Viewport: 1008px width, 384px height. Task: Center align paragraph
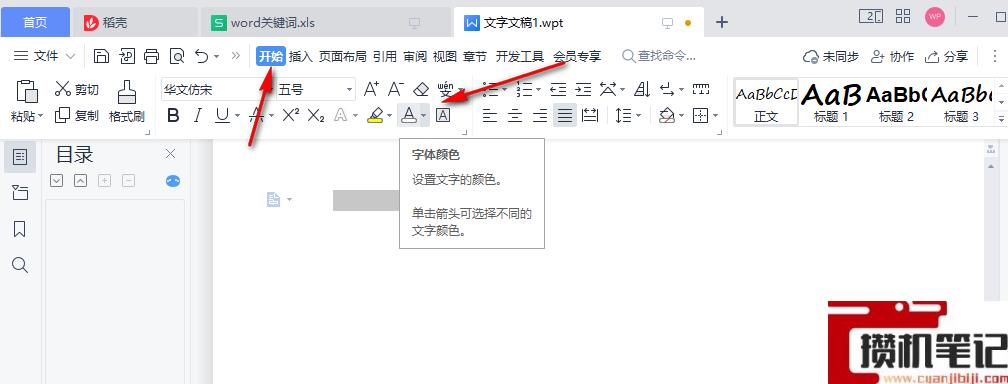pos(515,116)
